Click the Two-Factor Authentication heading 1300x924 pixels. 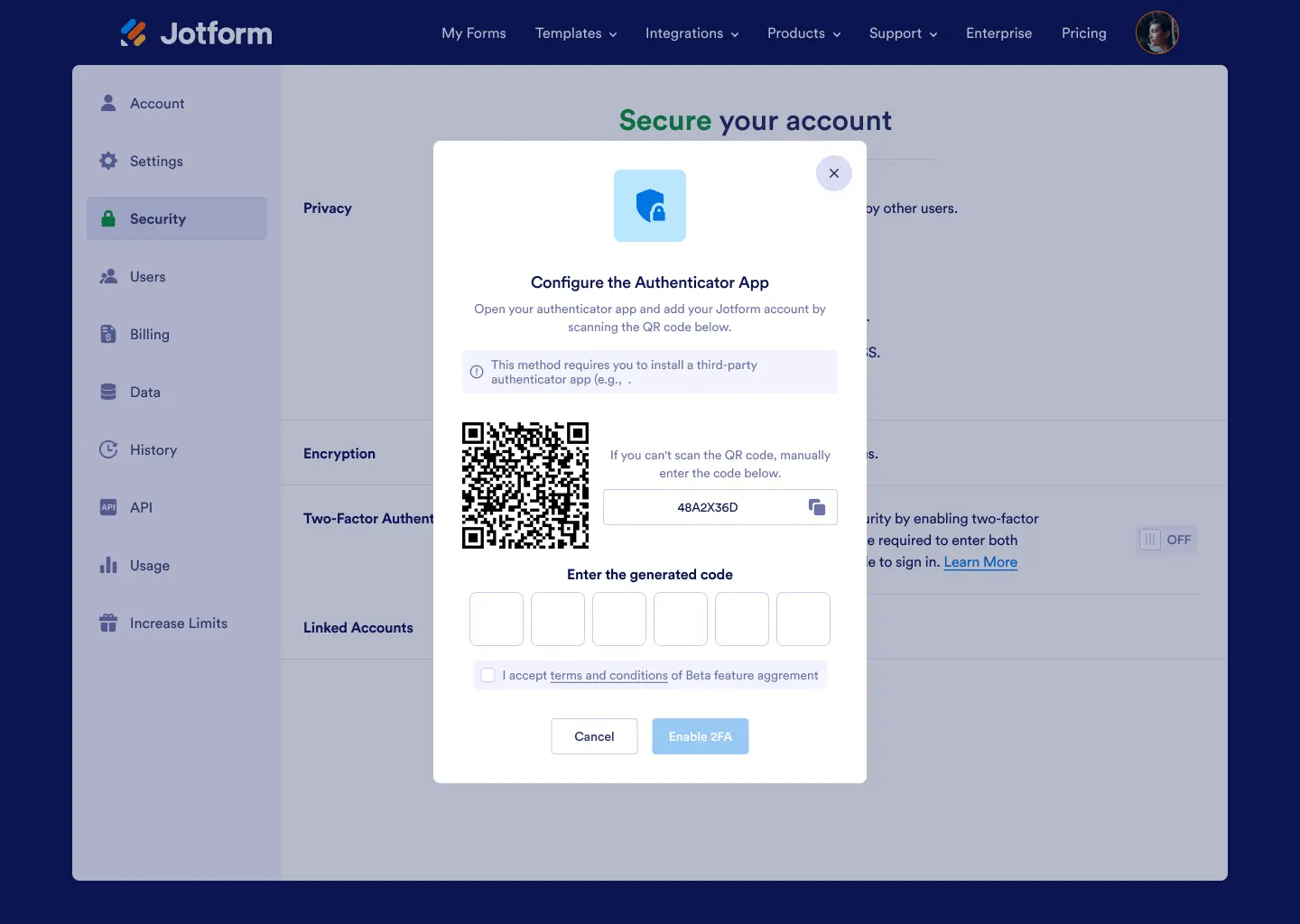click(x=368, y=518)
